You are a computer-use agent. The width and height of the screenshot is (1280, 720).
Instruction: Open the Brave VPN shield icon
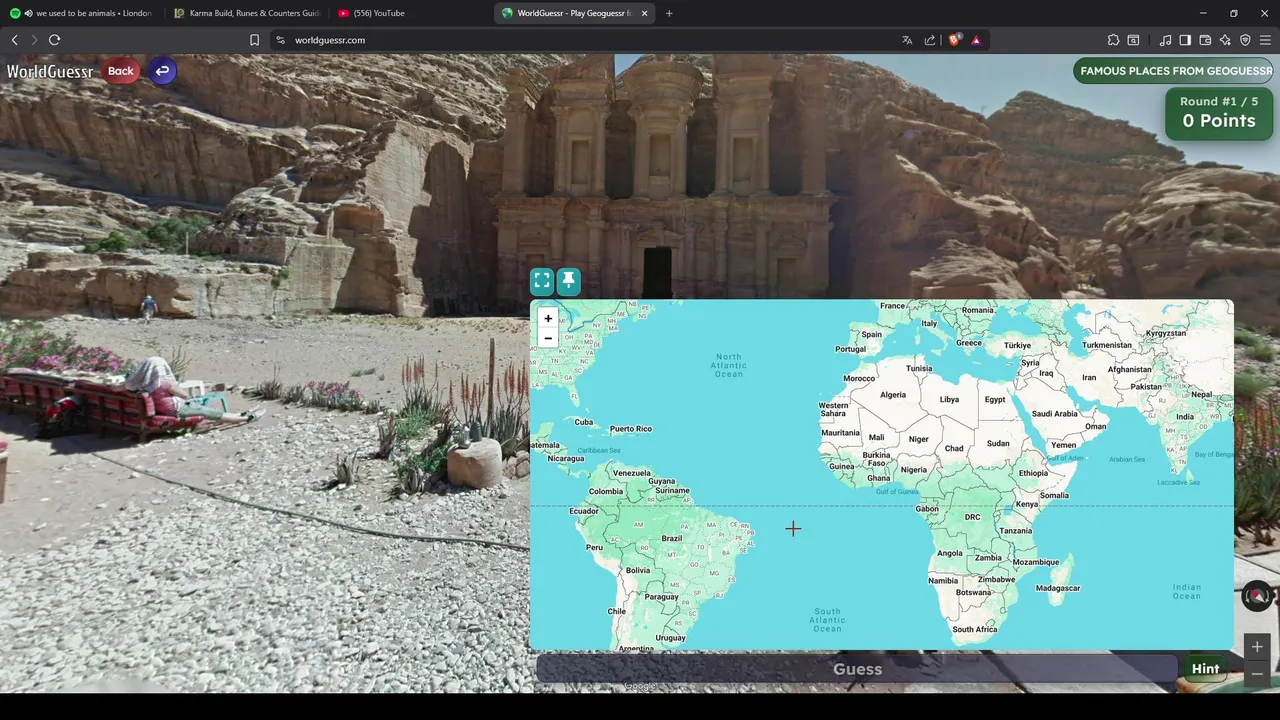pos(1245,40)
